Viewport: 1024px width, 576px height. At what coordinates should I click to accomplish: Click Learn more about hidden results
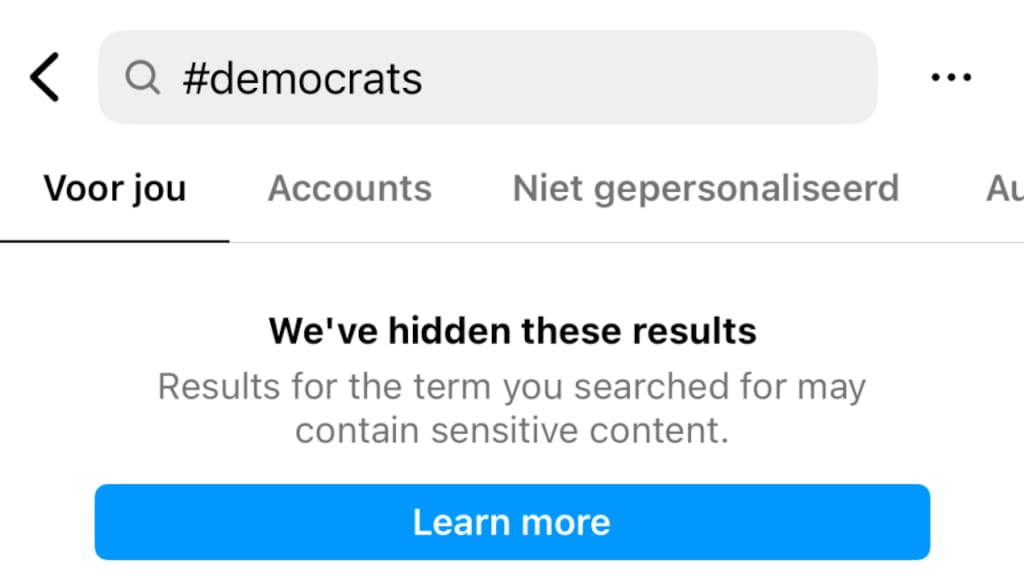click(512, 521)
